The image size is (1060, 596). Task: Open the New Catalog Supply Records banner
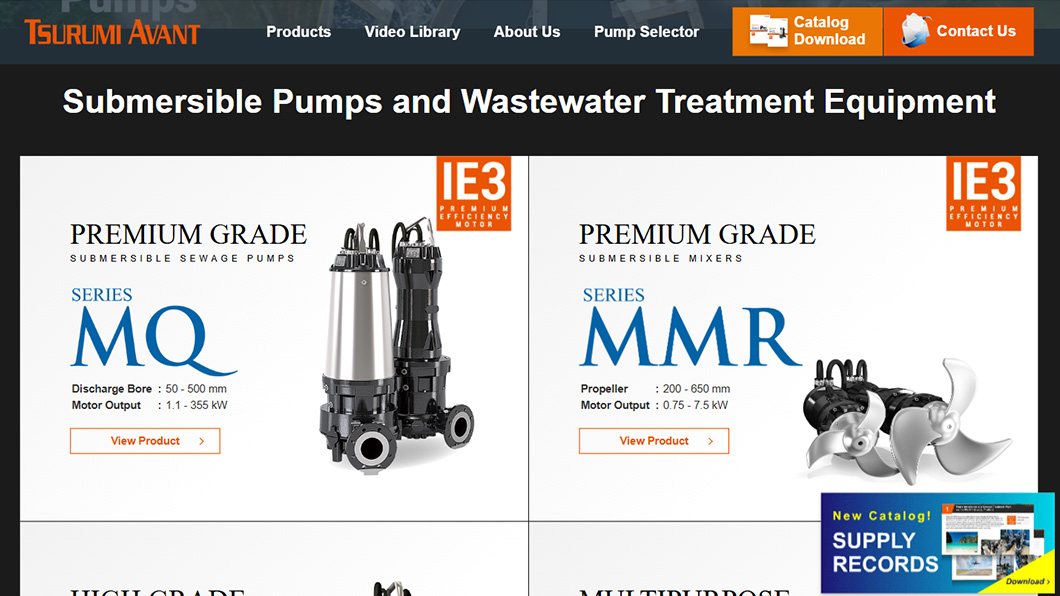(938, 543)
